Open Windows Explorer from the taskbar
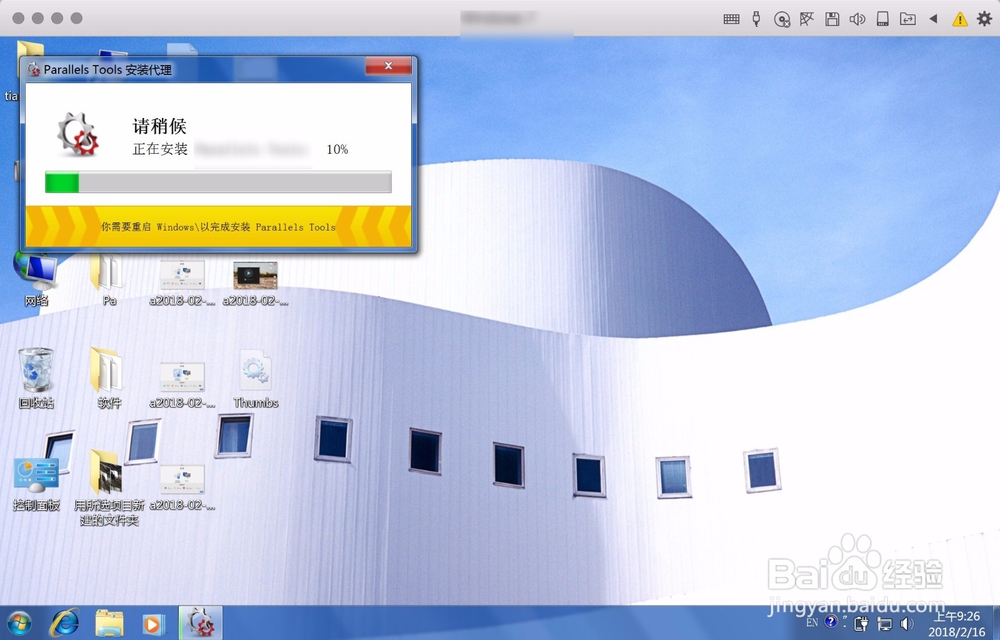 [109, 623]
